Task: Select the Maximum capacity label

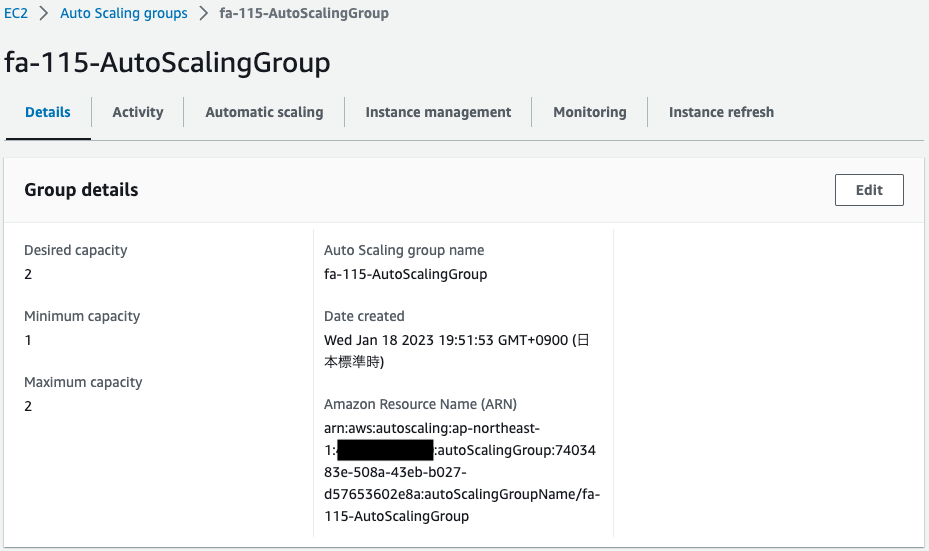Action: [x=84, y=382]
